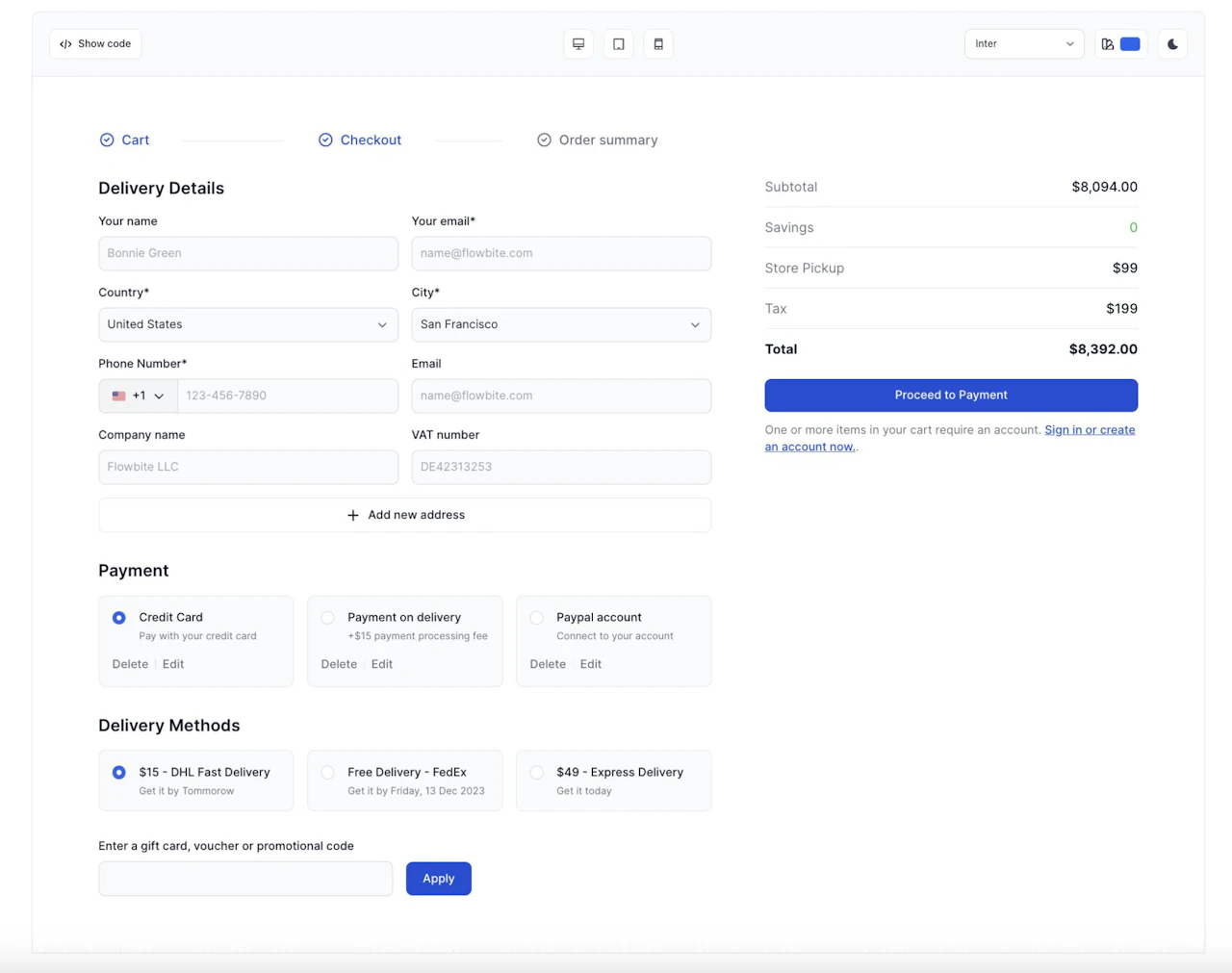Open the Sign in or create an account link

[1089, 429]
